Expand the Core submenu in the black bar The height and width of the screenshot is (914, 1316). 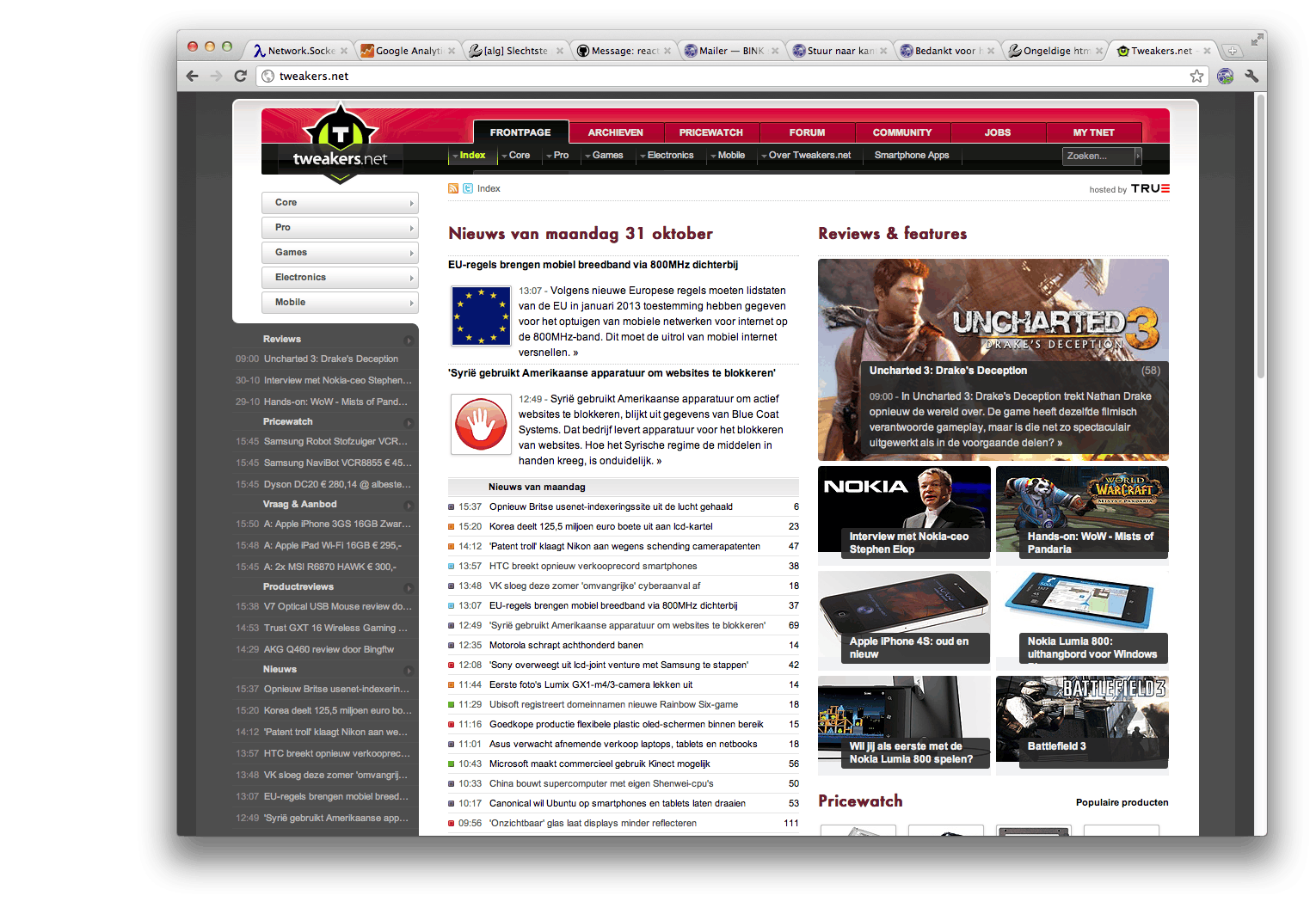(x=517, y=156)
